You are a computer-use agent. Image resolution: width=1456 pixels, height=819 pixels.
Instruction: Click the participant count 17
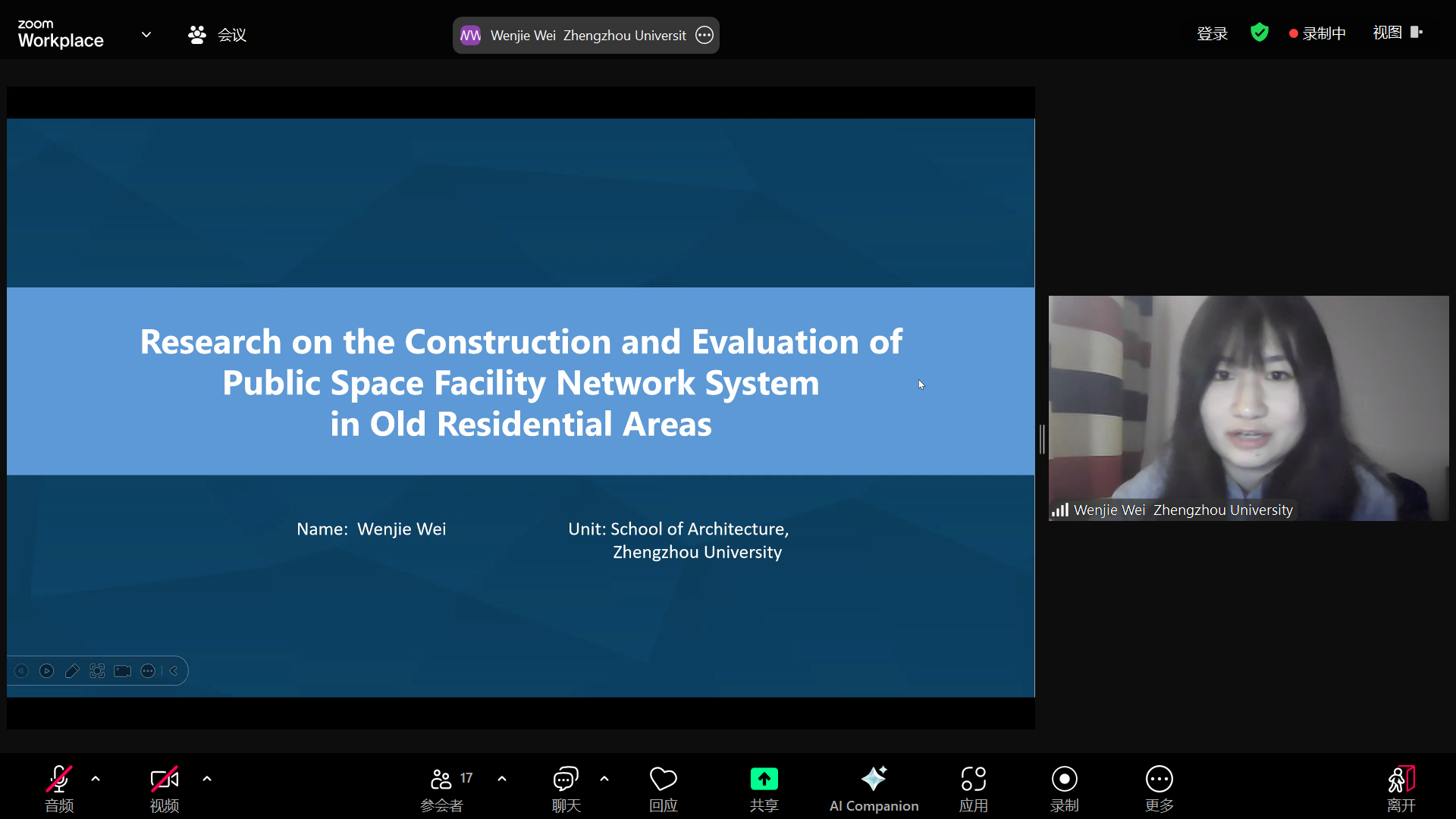[466, 778]
